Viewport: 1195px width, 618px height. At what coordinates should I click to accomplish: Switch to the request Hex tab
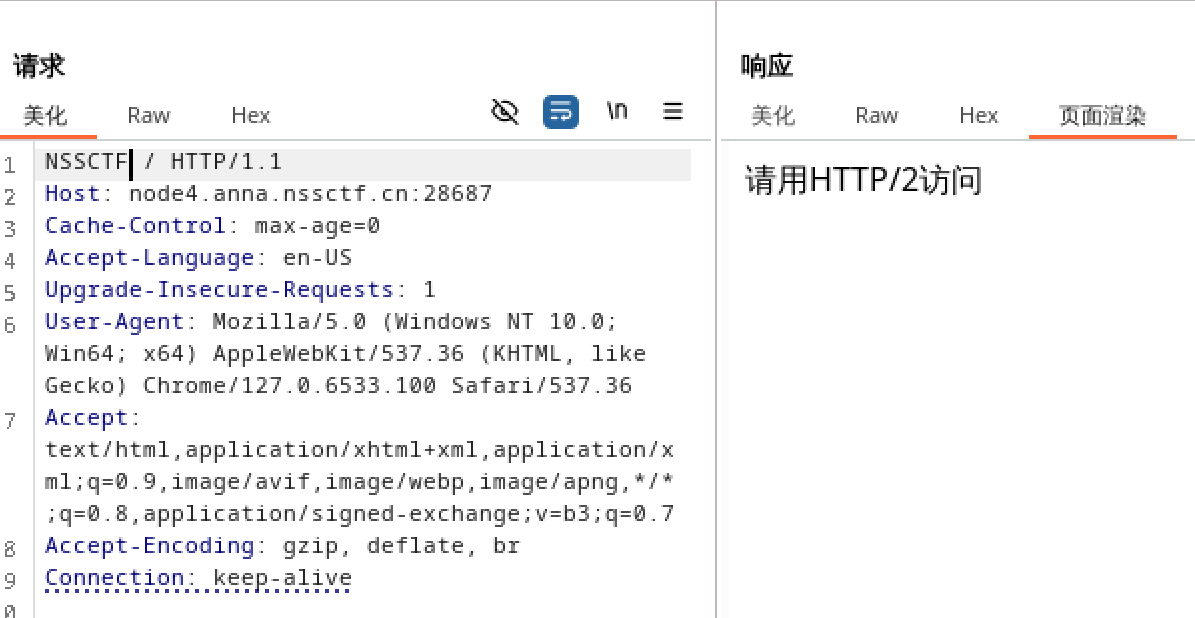click(250, 116)
